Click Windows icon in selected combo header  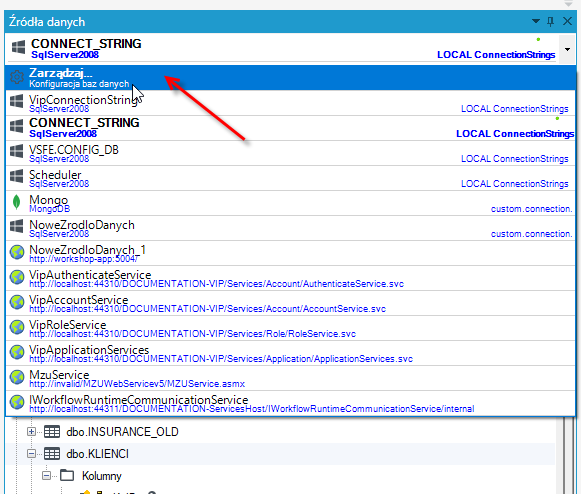pyautogui.click(x=19, y=47)
